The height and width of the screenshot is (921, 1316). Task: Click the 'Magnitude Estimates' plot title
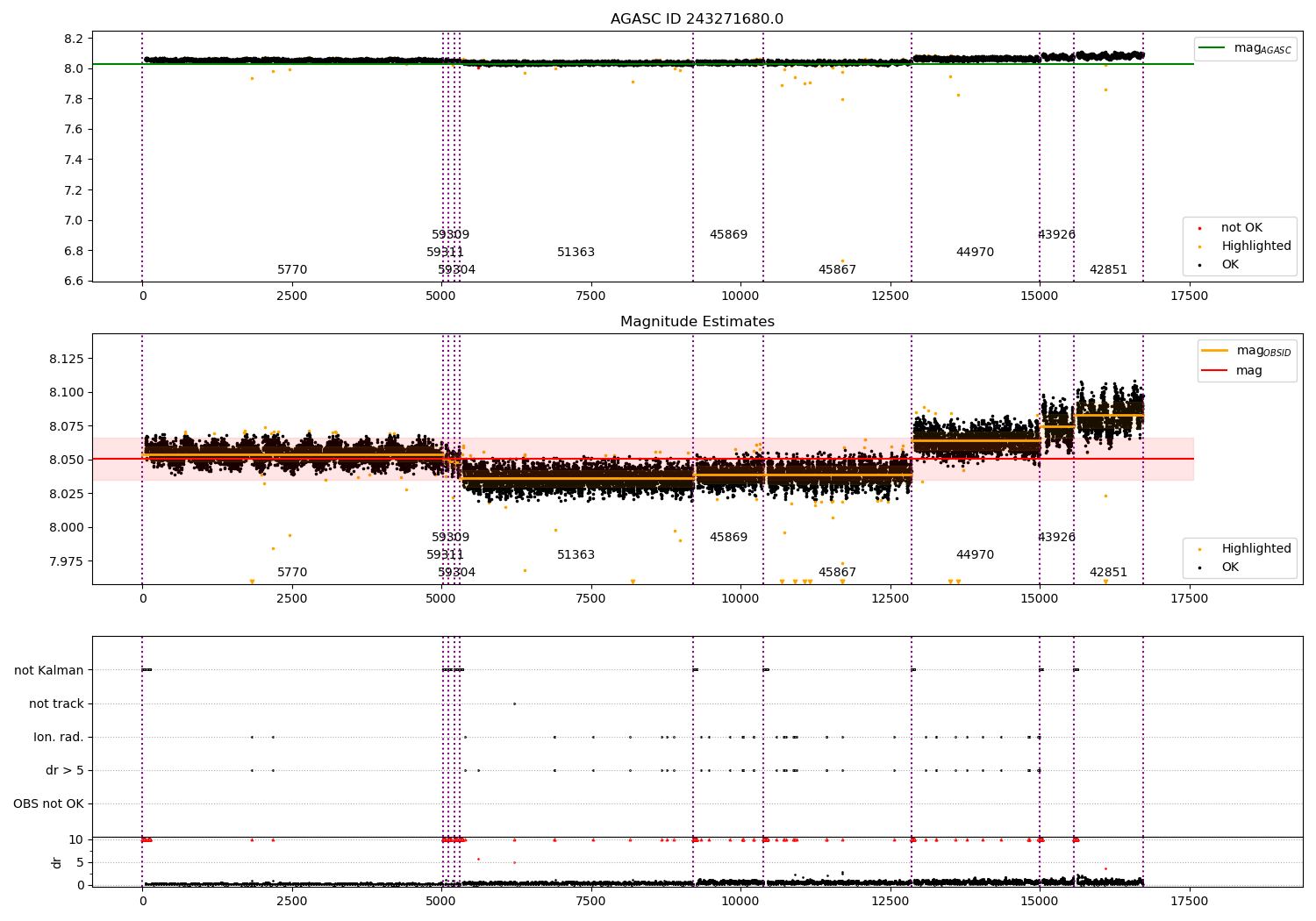pyautogui.click(x=697, y=322)
